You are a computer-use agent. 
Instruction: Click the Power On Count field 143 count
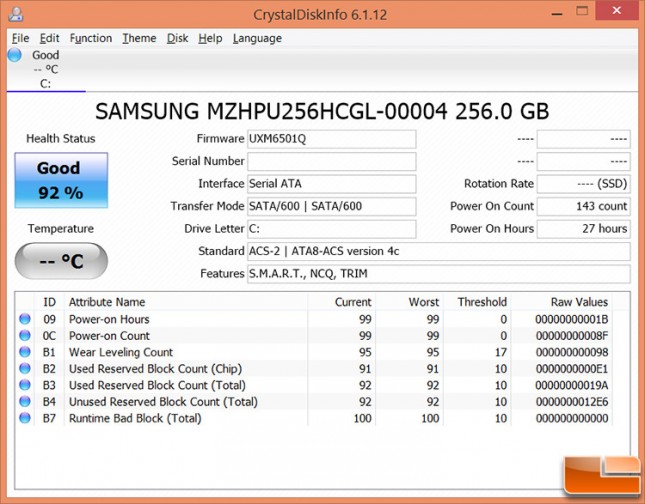(583, 206)
